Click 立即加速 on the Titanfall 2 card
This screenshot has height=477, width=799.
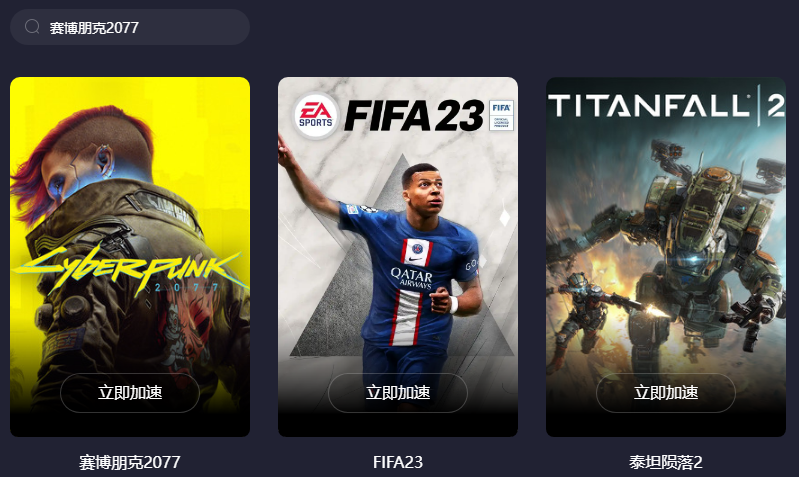coord(666,392)
